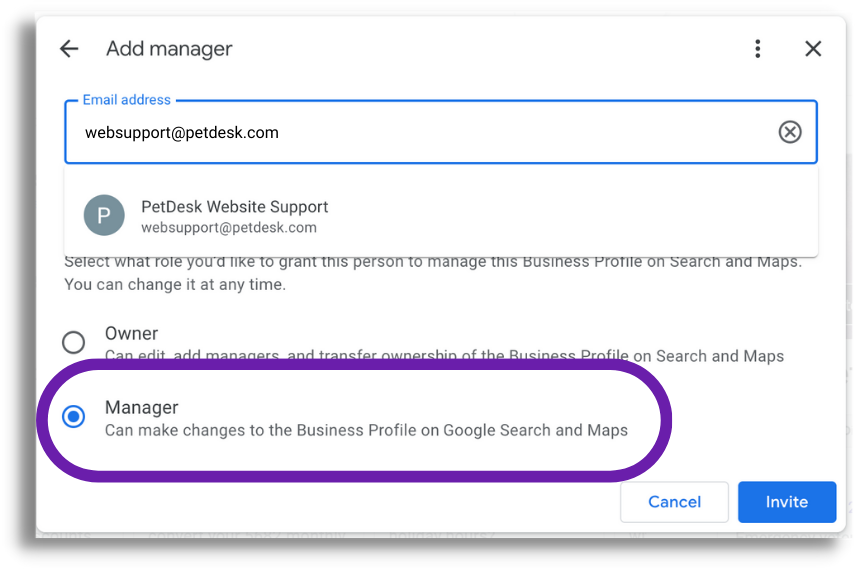Screen dimensions: 855x571
Task: Click the PetDesk avatar circle with letter P
Action: pos(104,215)
